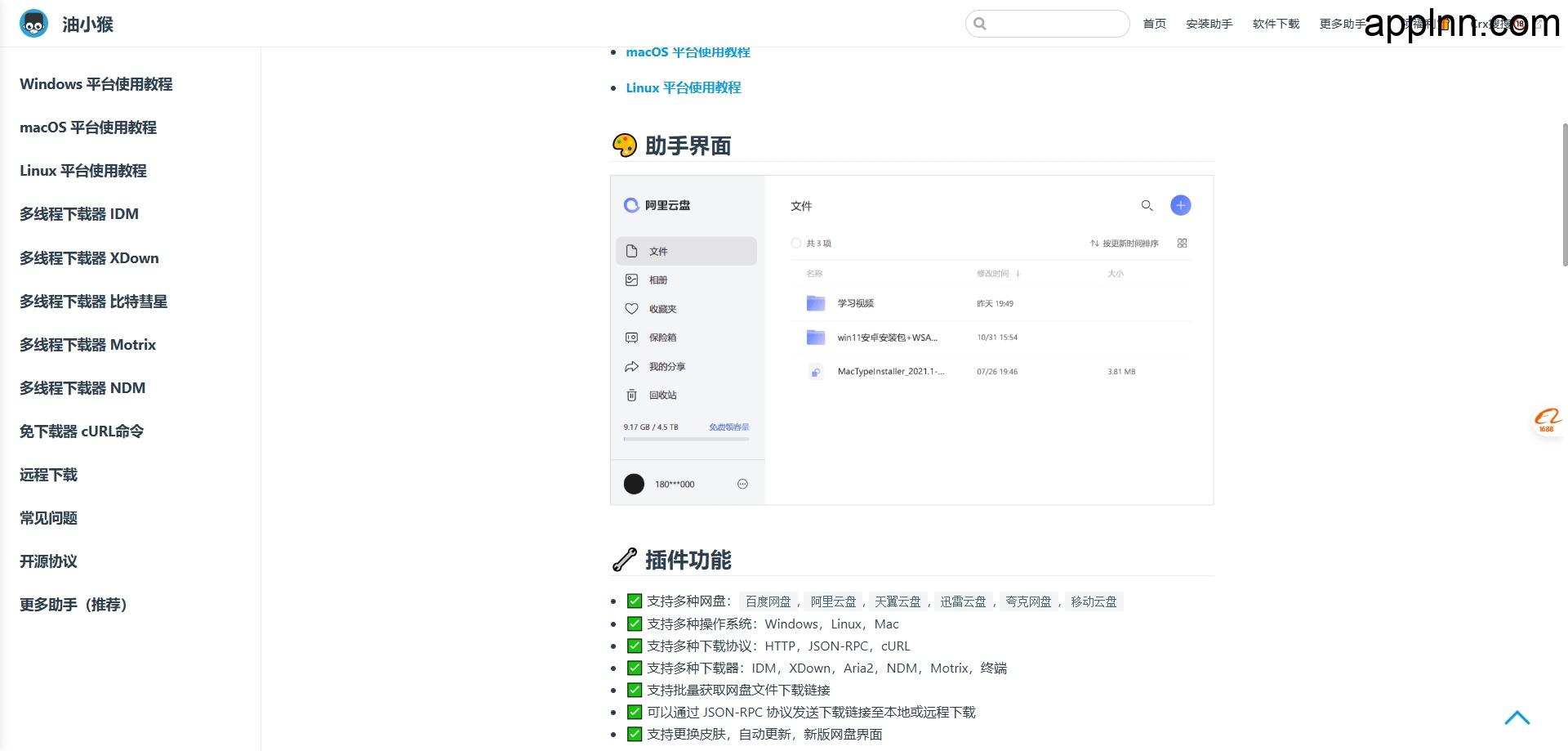
Task: Open the win11安卓安装包 folder icon
Action: point(816,337)
